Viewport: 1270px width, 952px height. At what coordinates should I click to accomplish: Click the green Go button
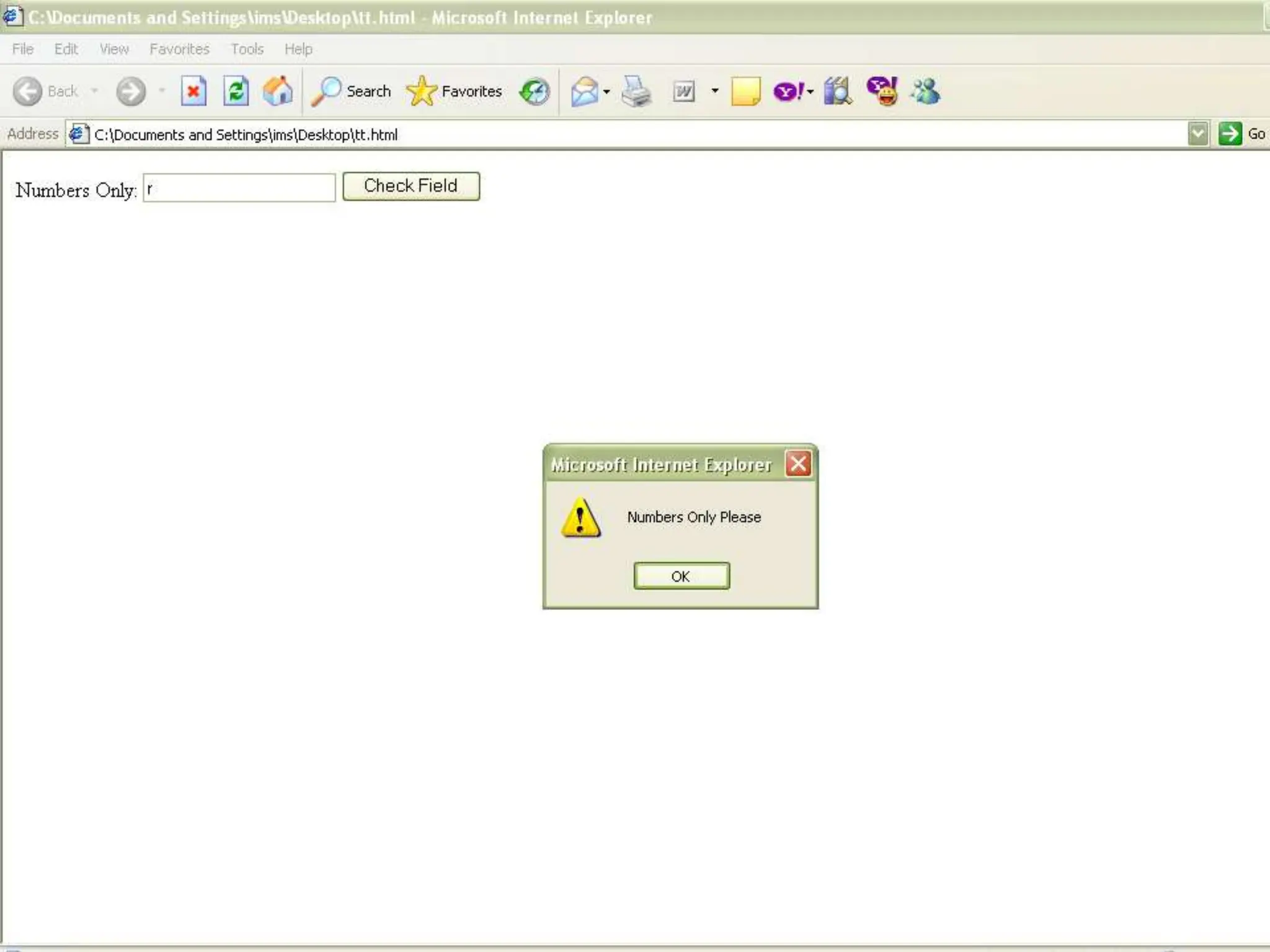pyautogui.click(x=1230, y=134)
